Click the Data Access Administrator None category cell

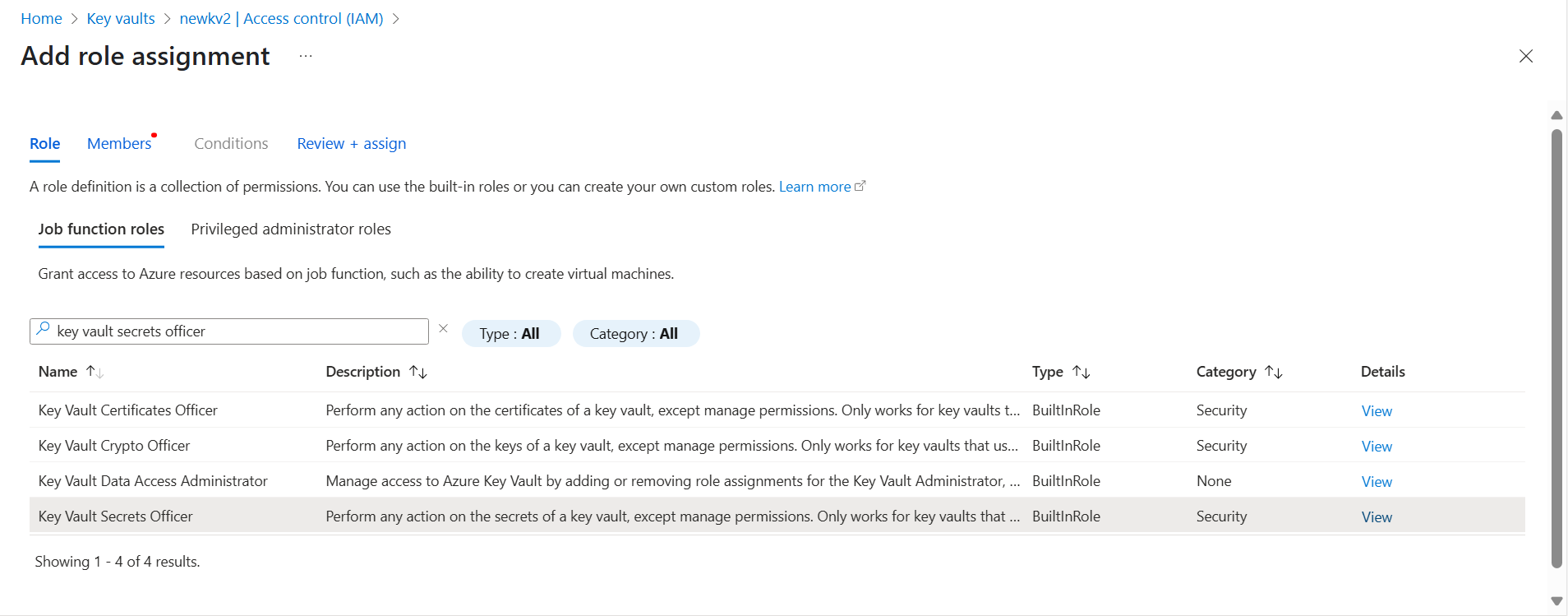[x=1214, y=480]
